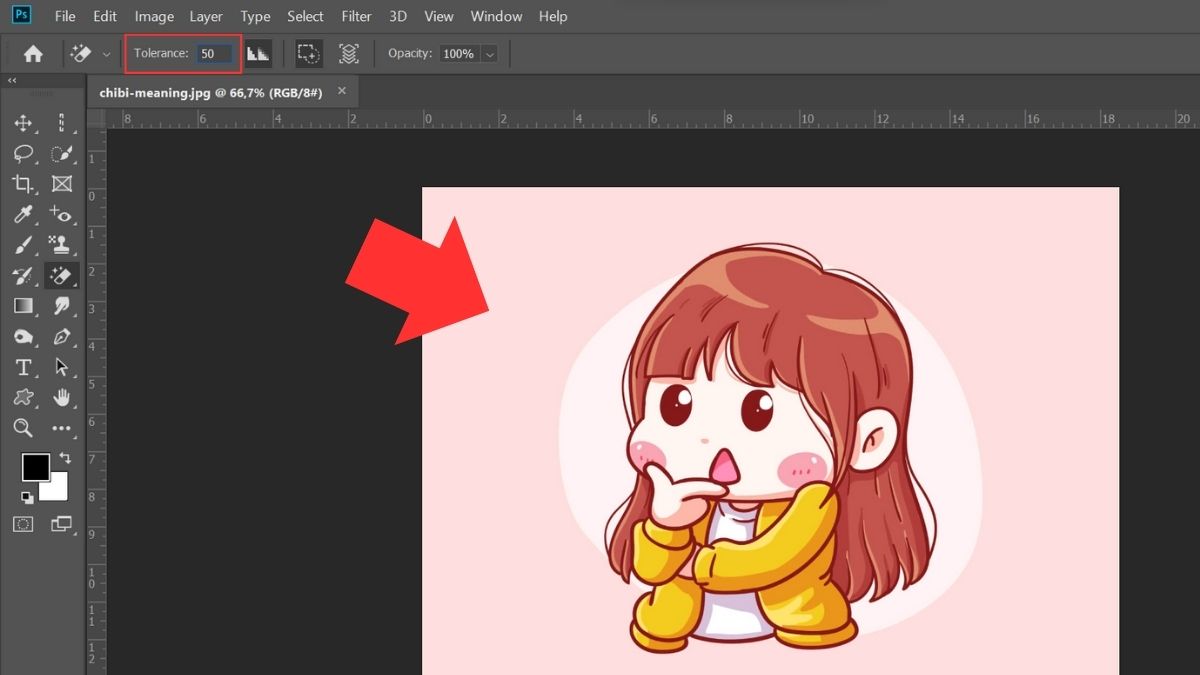Open the Filter menu
1200x675 pixels.
click(357, 16)
